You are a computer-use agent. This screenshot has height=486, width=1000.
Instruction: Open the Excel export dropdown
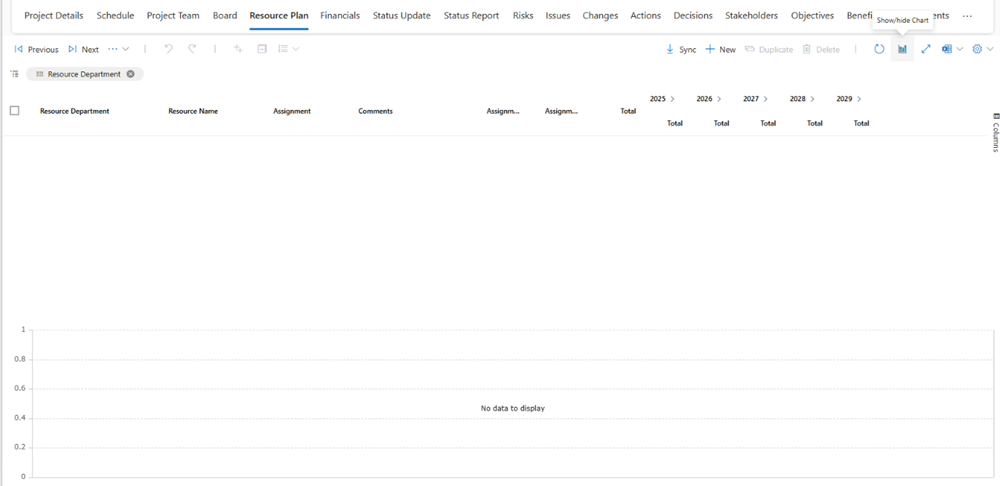tap(952, 49)
